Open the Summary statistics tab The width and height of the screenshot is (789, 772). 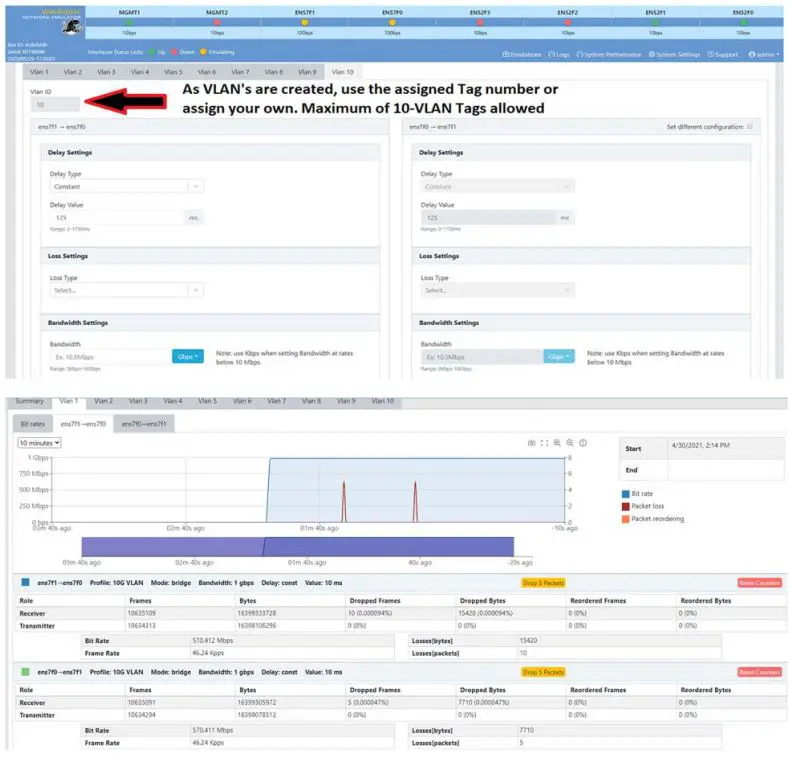(x=30, y=401)
